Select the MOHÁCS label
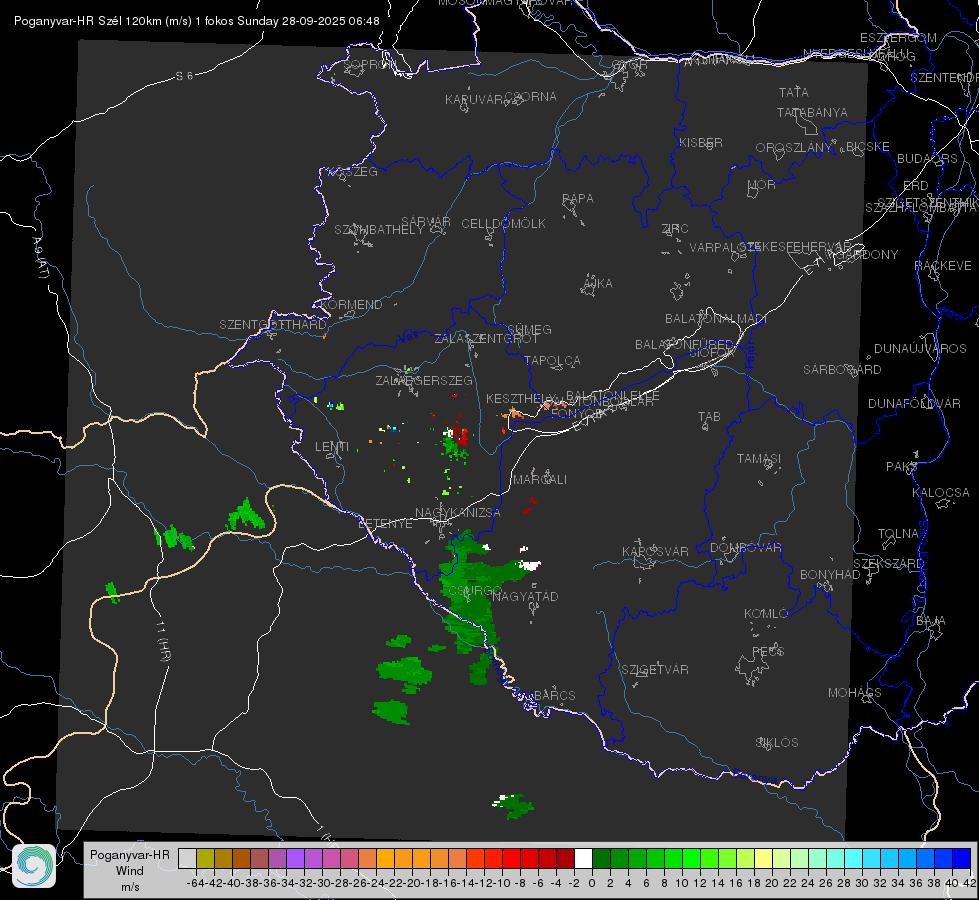This screenshot has height=900, width=979. [x=854, y=693]
